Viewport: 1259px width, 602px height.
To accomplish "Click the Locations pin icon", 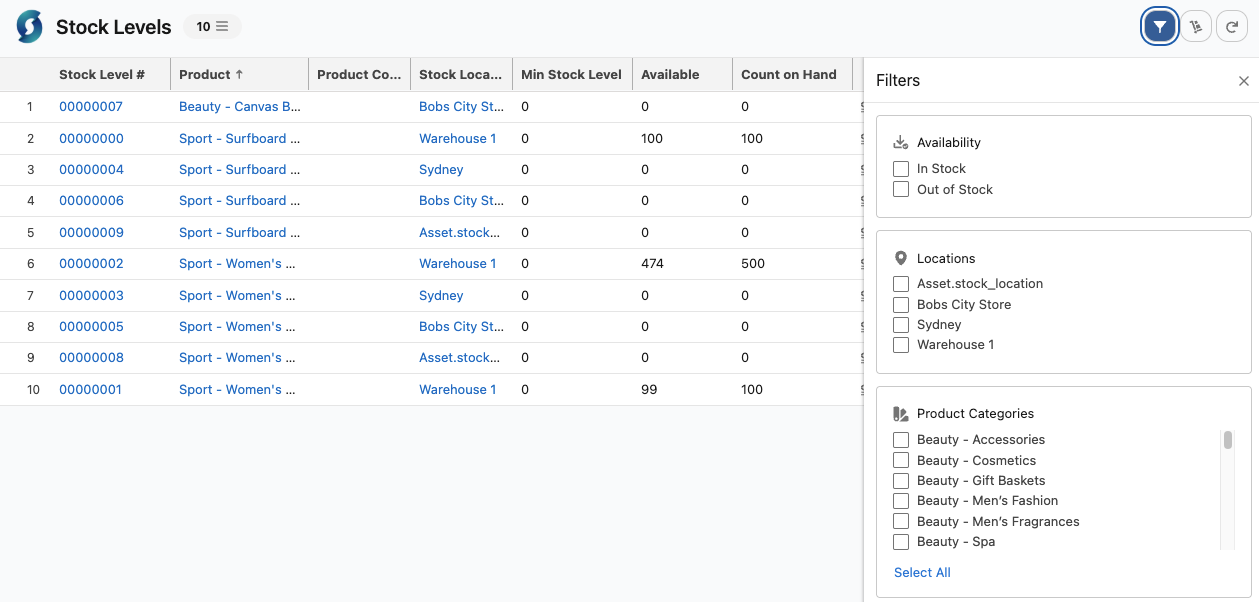I will pyautogui.click(x=901, y=258).
